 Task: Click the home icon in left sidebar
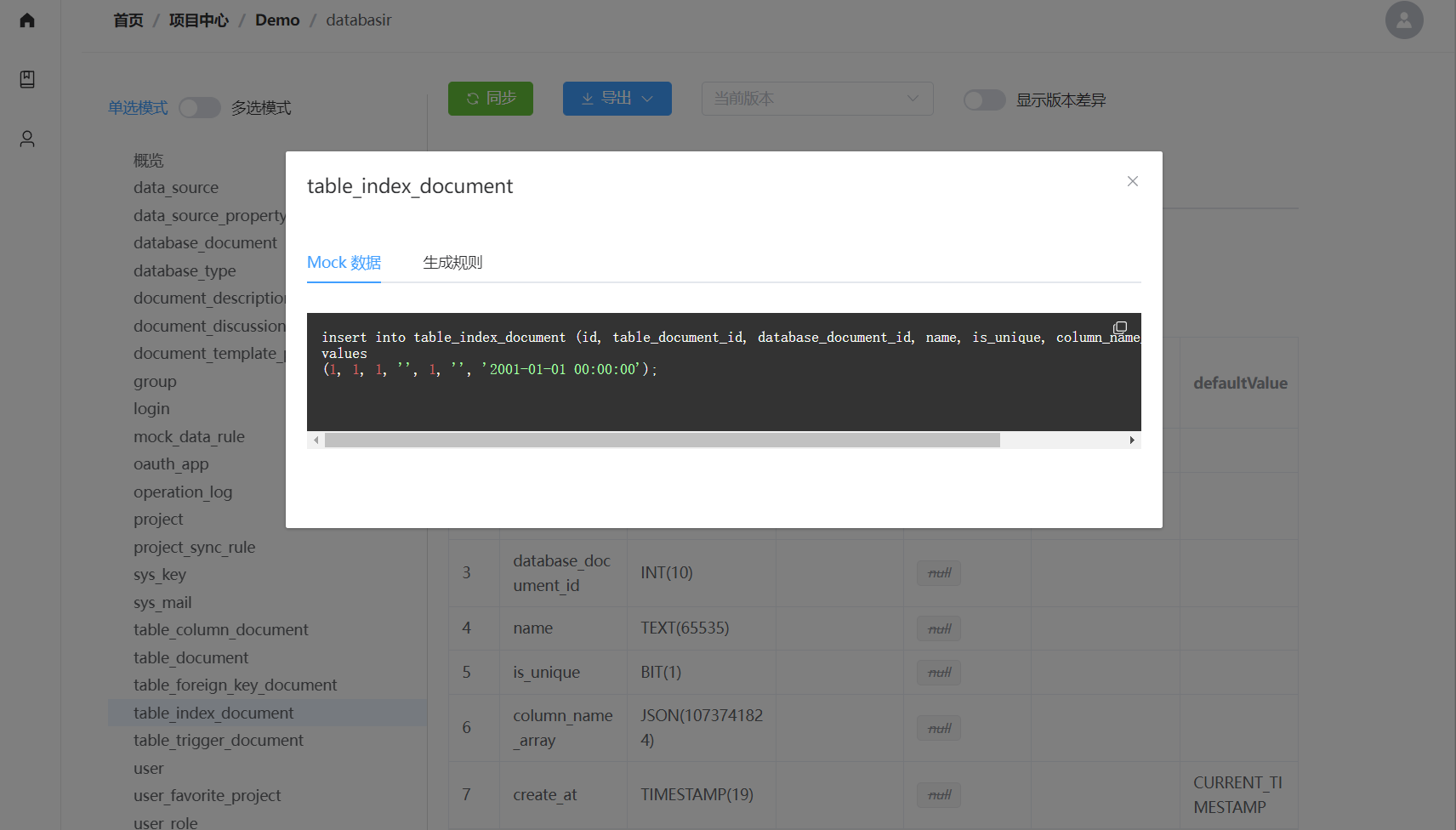click(x=27, y=20)
